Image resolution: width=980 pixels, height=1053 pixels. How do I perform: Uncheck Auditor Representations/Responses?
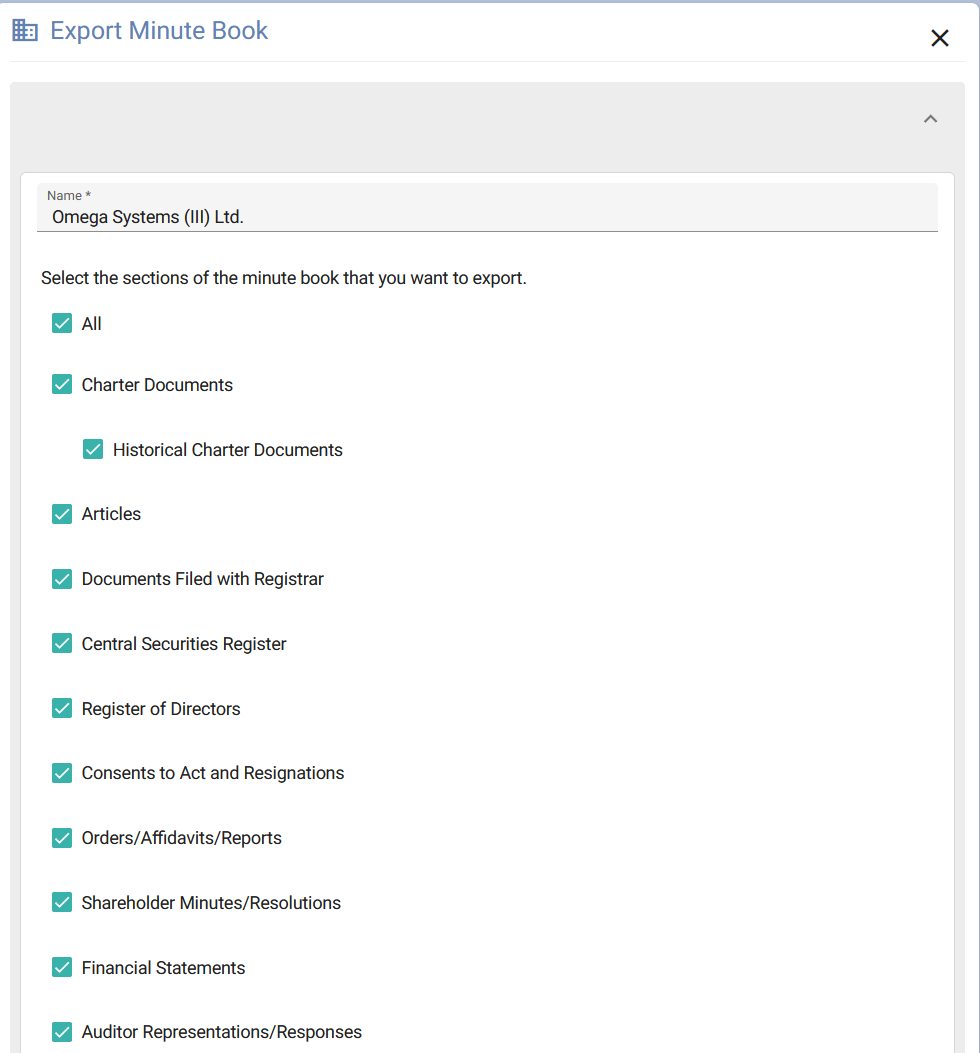pos(62,1032)
